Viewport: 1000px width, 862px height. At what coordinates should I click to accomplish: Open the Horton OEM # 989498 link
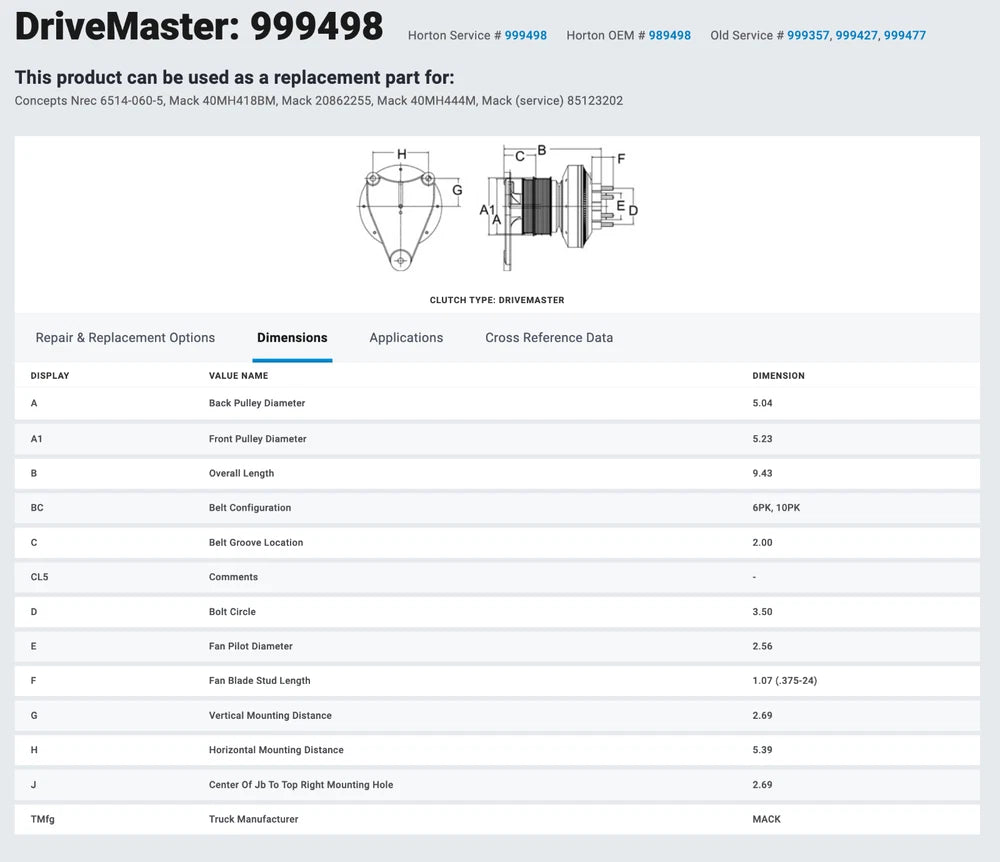coord(669,35)
